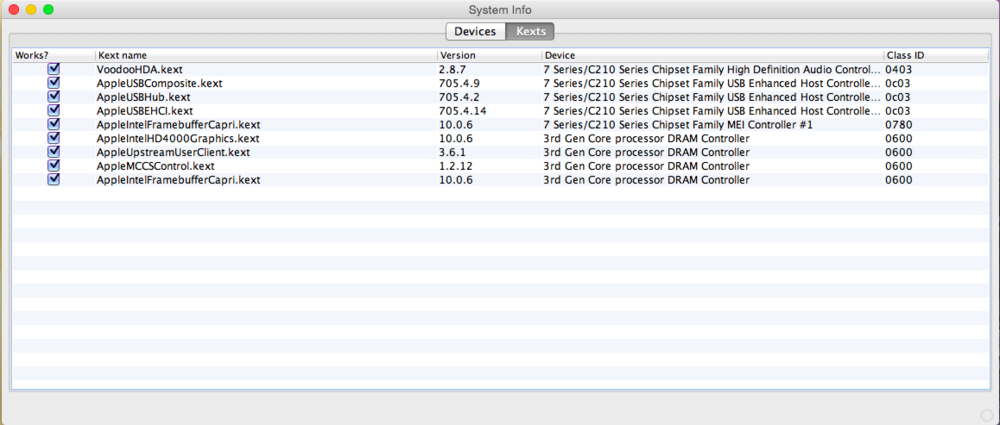1000x425 pixels.
Task: Toggle the AppleUSBHub.kext checkbox
Action: click(54, 97)
